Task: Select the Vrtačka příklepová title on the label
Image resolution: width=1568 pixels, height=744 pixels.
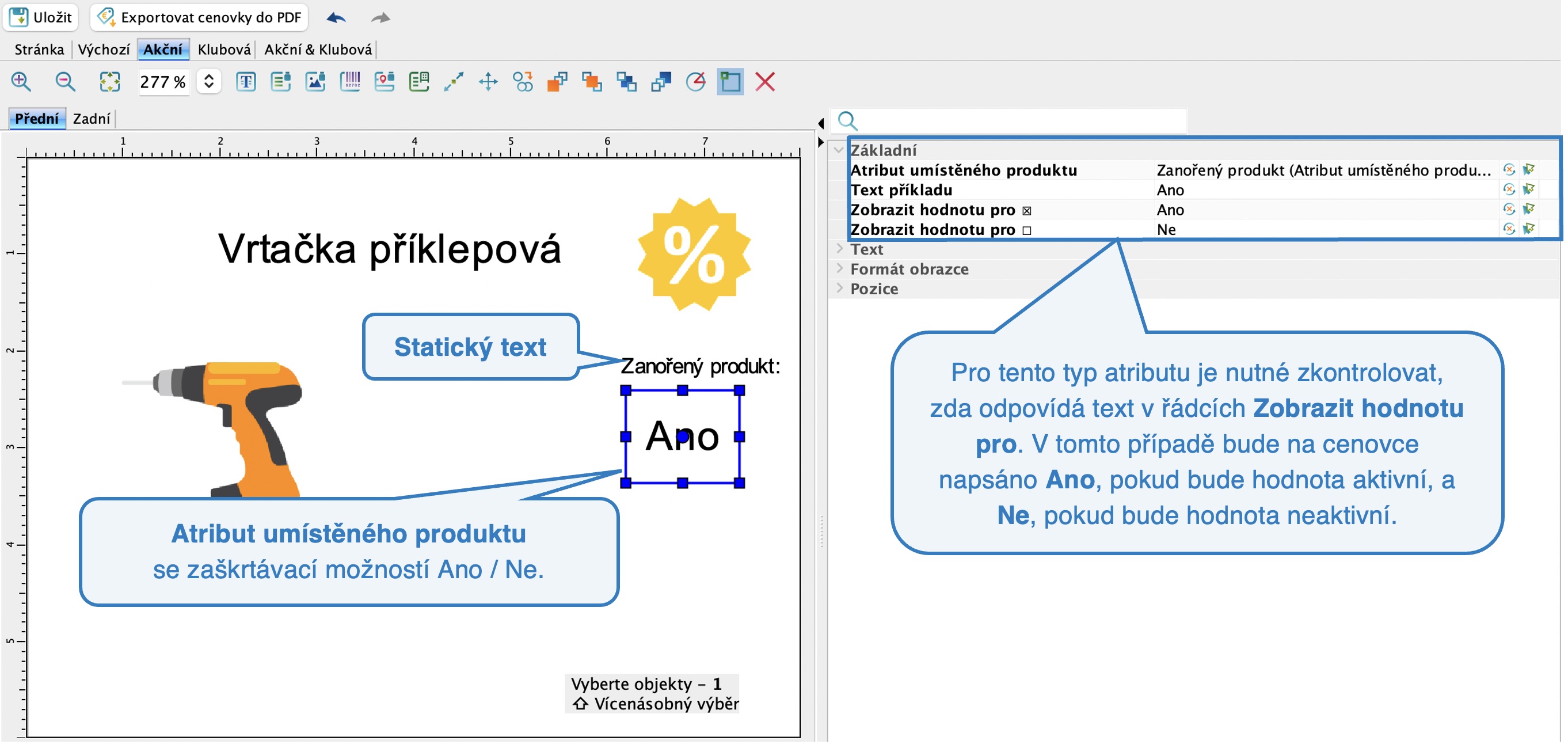Action: pyautogui.click(x=390, y=249)
